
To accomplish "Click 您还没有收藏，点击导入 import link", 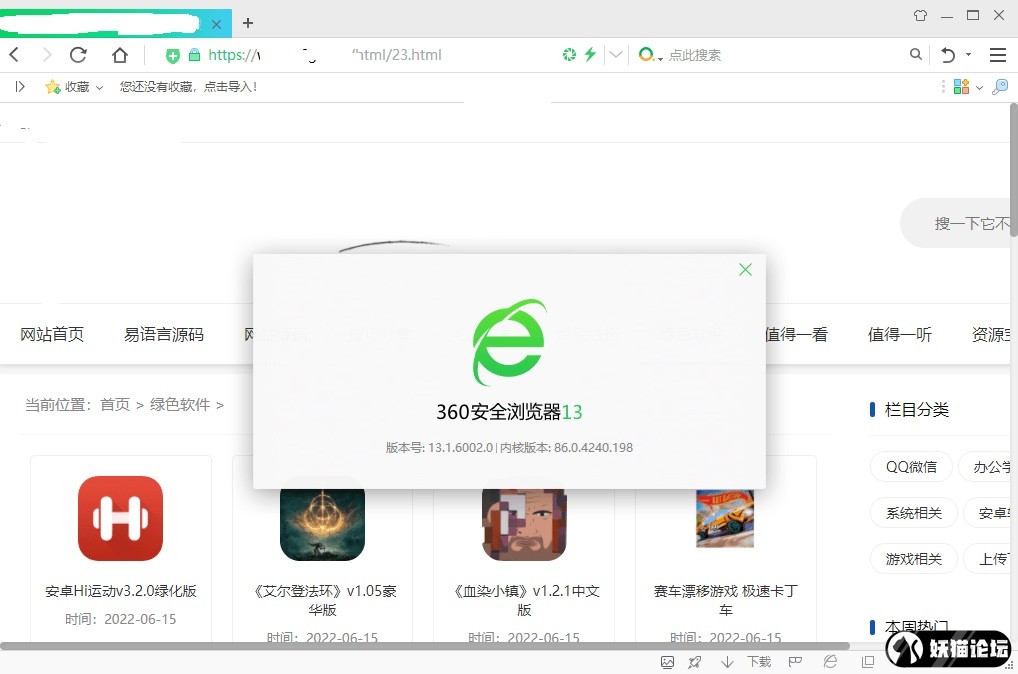I will click(188, 86).
